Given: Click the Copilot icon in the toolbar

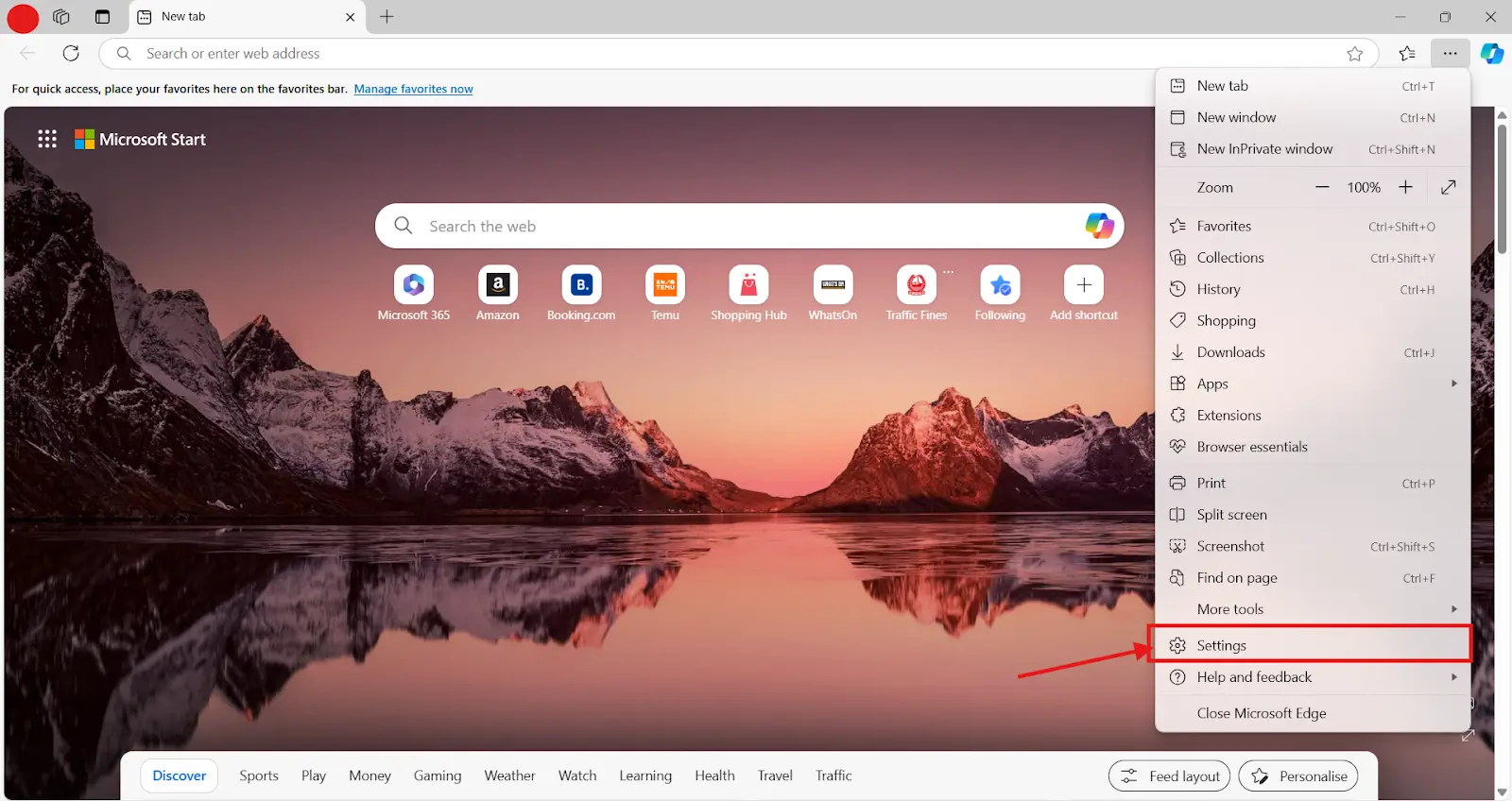Looking at the screenshot, I should click(x=1492, y=54).
